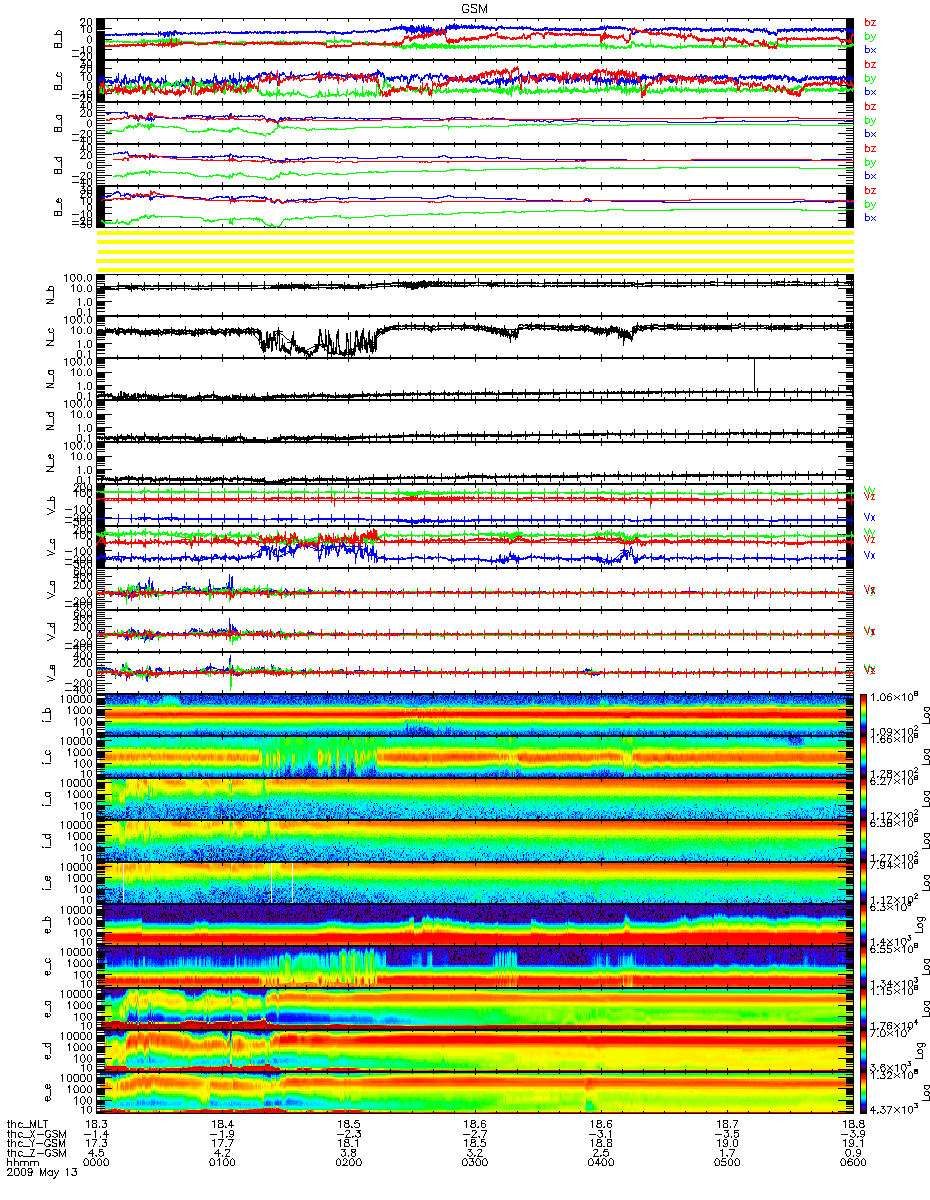The height and width of the screenshot is (1200, 930).
Task: Click the 0.9 Z-GSM value
Action: [x=855, y=1153]
